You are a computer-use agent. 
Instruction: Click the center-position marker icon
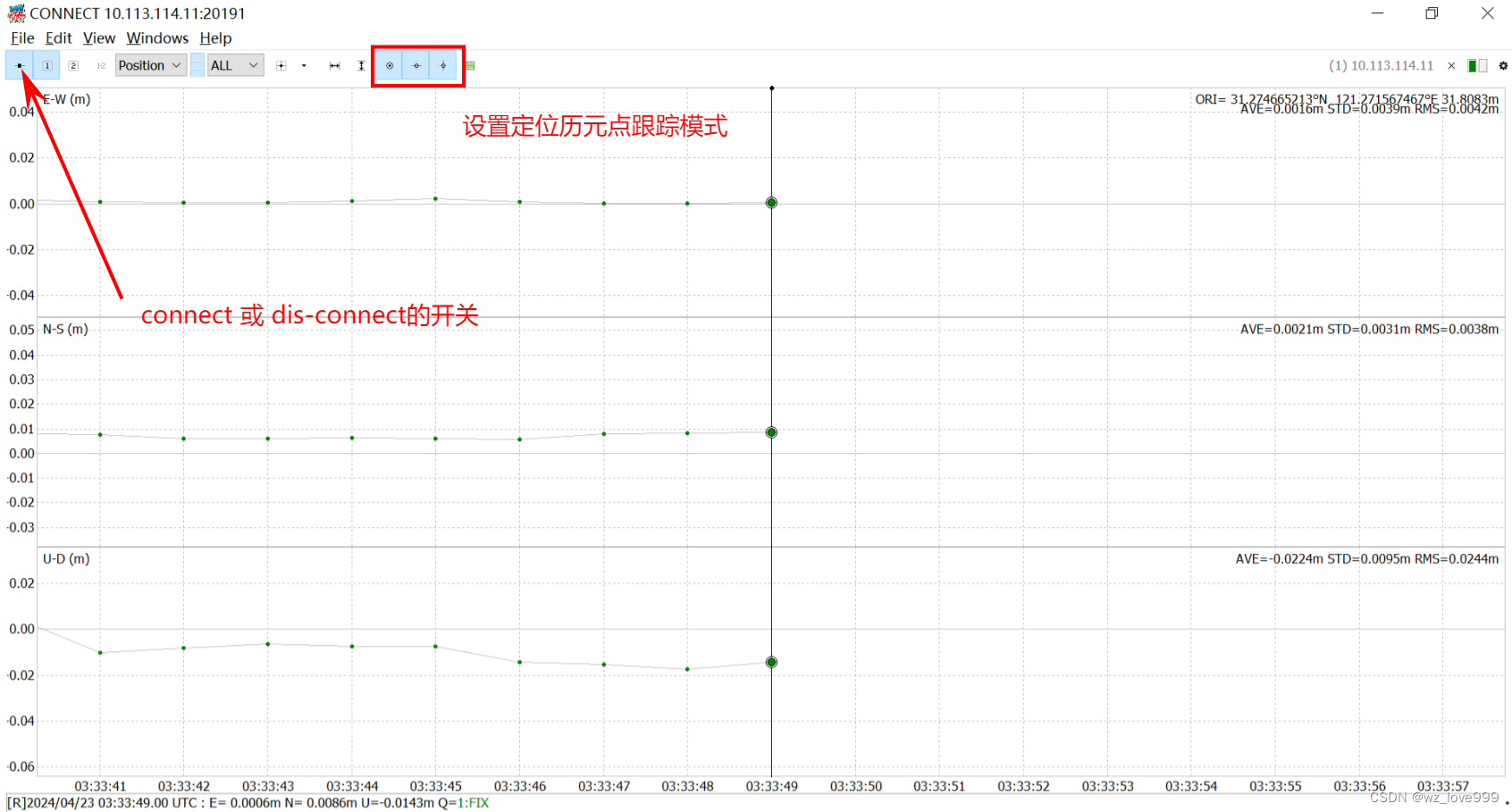coord(281,65)
